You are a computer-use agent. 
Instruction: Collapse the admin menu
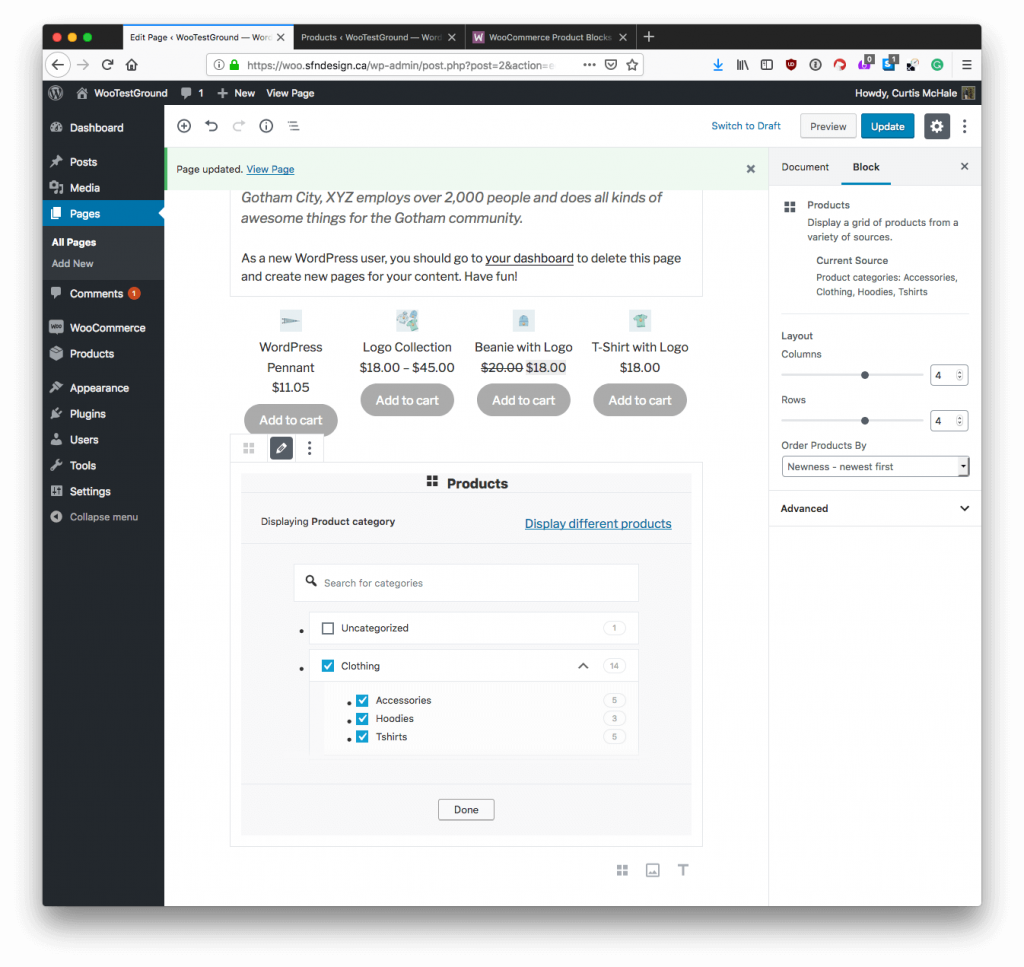[95, 517]
